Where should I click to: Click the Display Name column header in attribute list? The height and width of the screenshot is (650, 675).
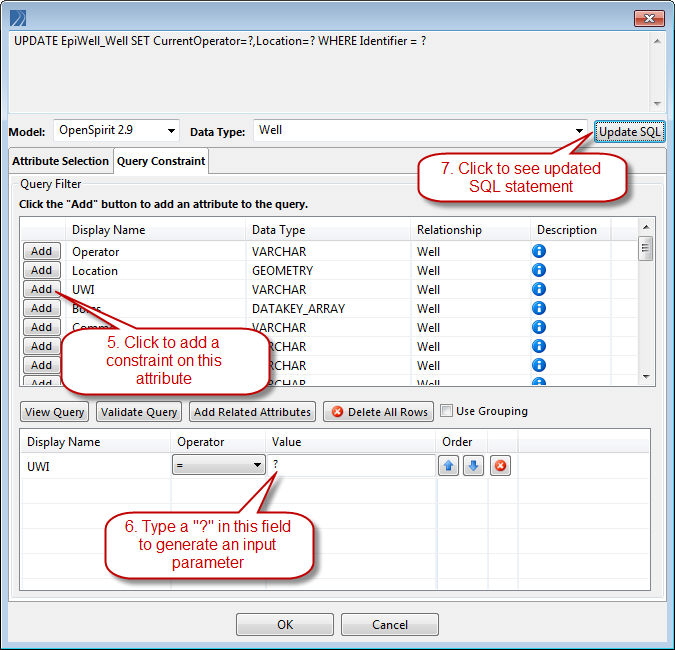point(155,229)
